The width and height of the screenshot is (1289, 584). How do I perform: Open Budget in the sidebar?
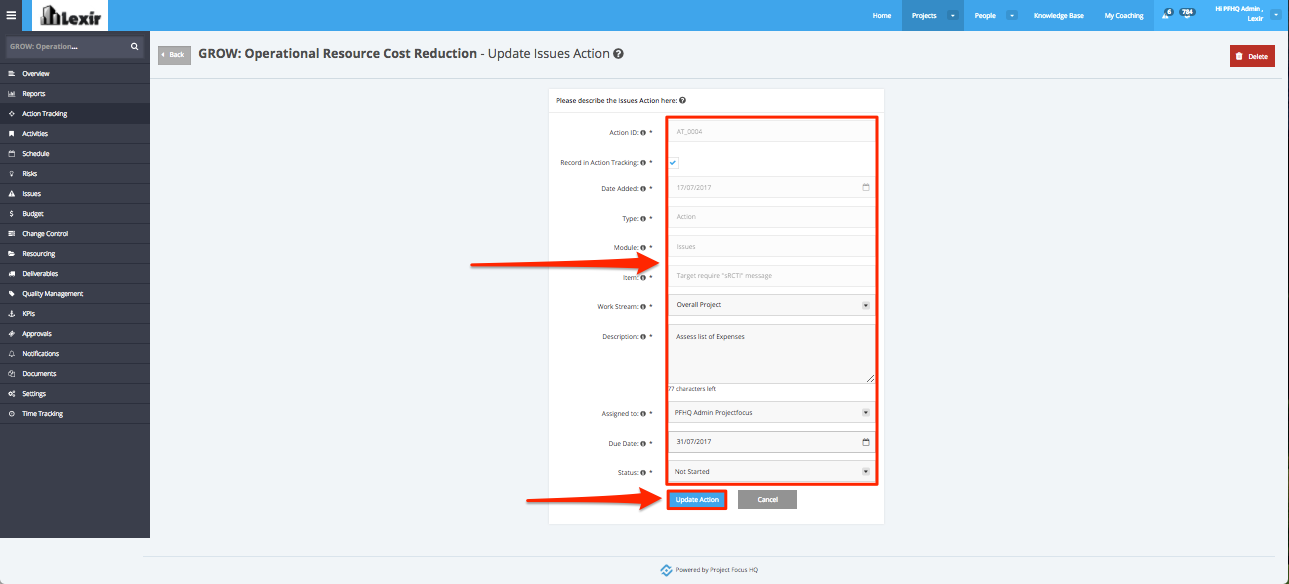click(75, 214)
